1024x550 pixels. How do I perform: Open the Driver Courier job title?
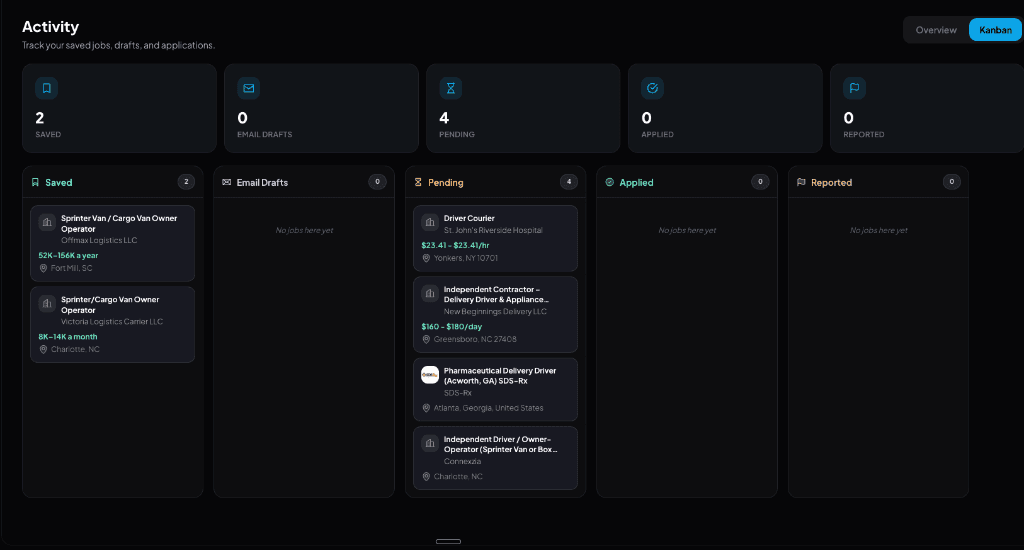tap(469, 218)
